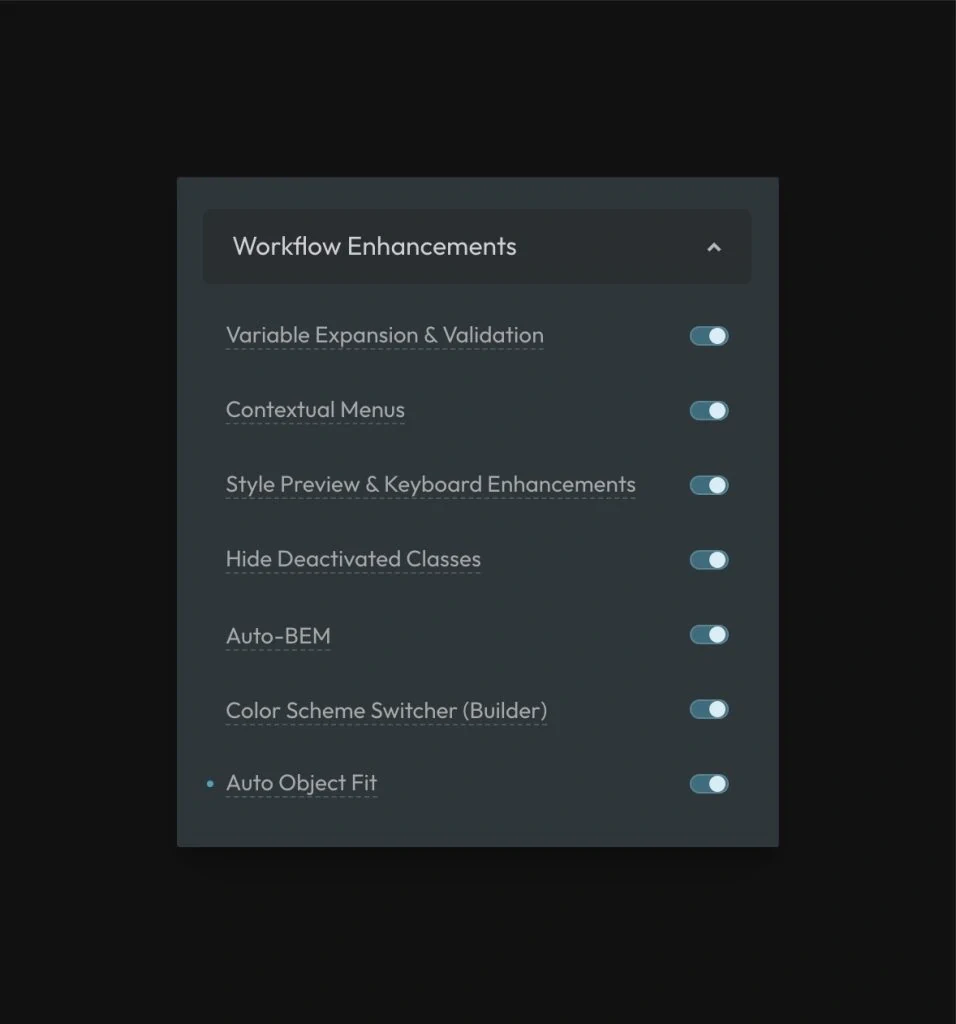The image size is (956, 1024).
Task: Disable Hide Deactivated Classes
Action: pyautogui.click(x=708, y=559)
